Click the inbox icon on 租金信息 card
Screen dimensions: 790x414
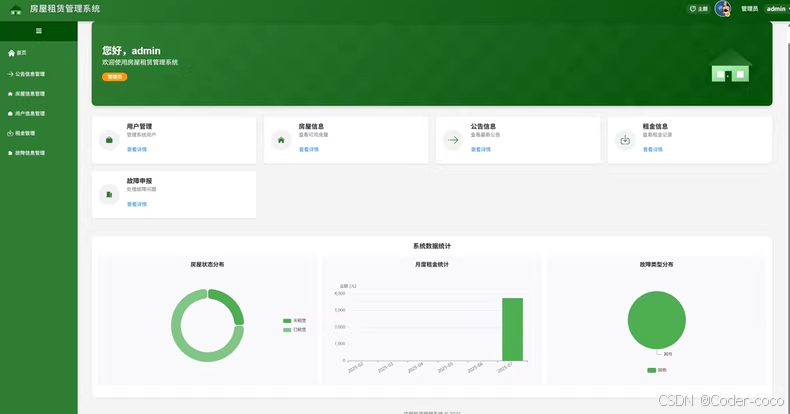(x=625, y=140)
